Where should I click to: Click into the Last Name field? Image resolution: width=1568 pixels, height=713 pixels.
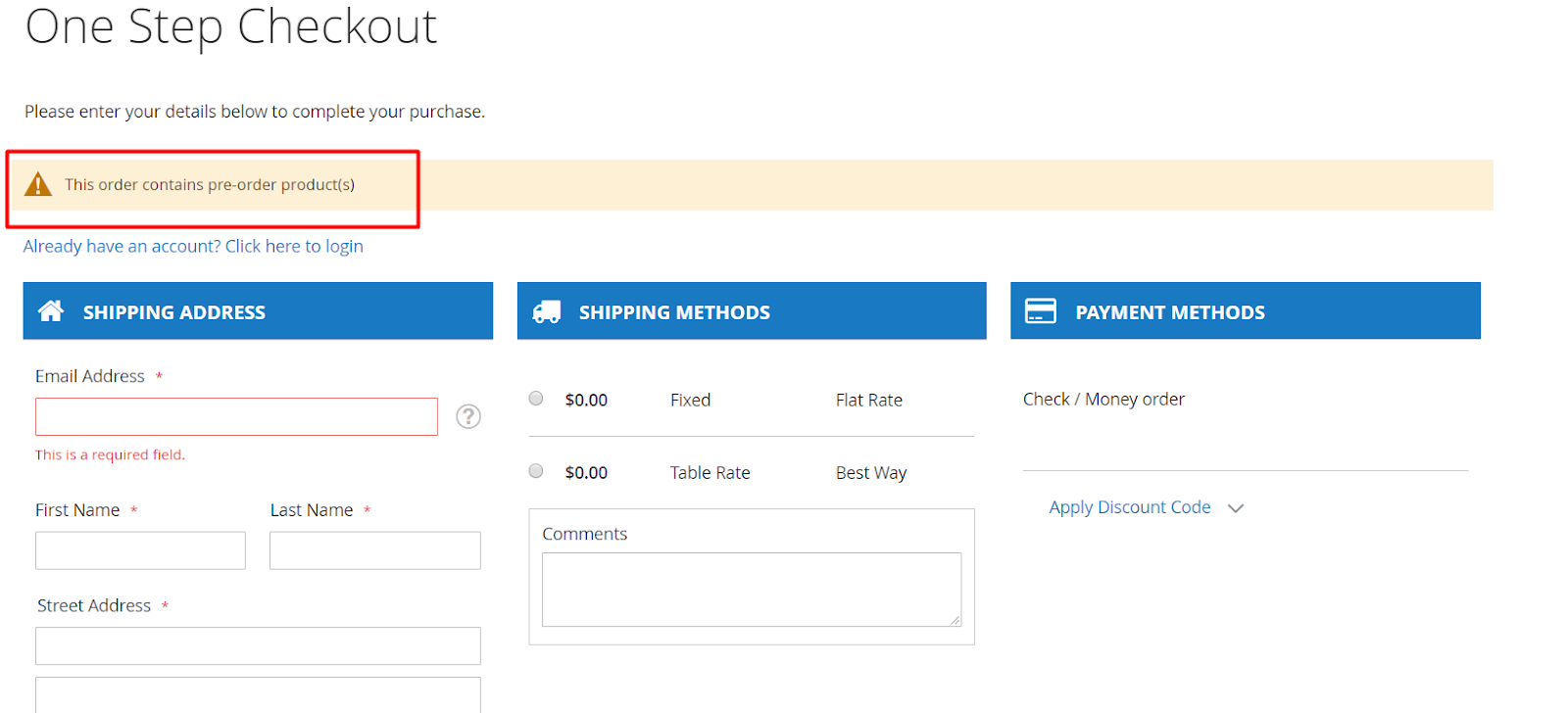pos(374,550)
